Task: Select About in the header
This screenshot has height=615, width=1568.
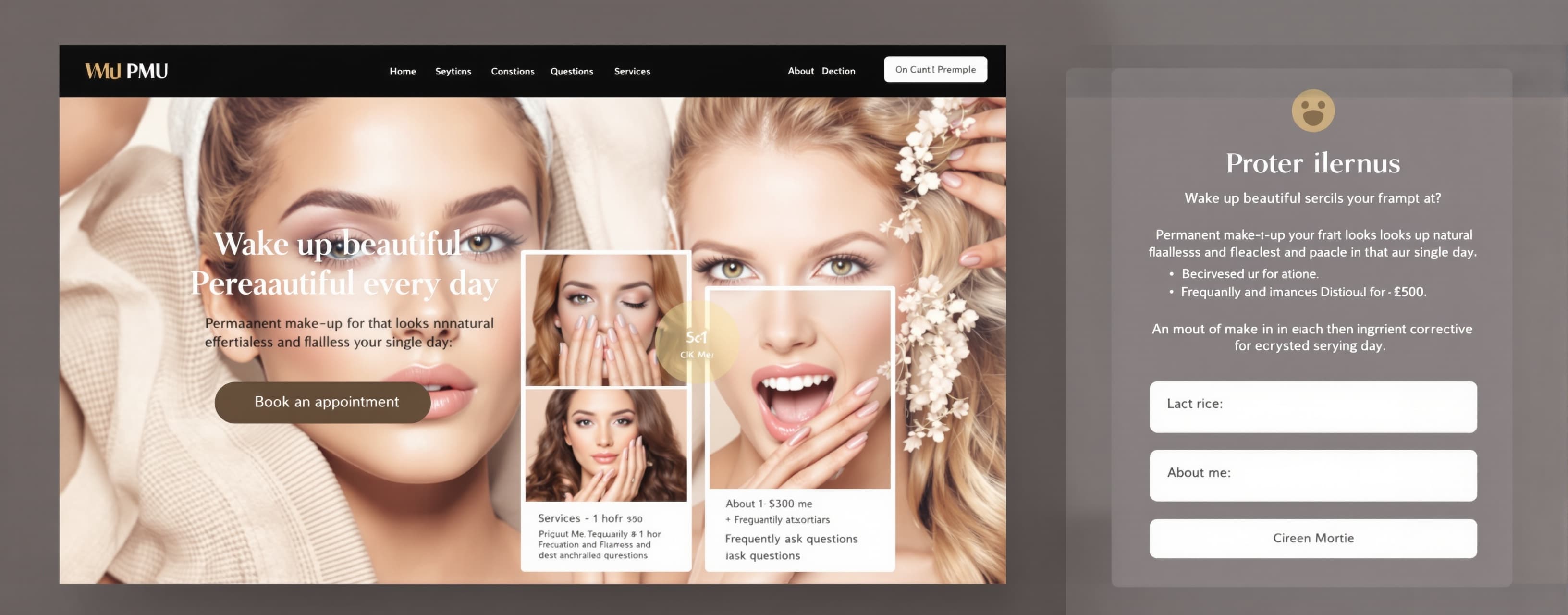Action: [800, 71]
